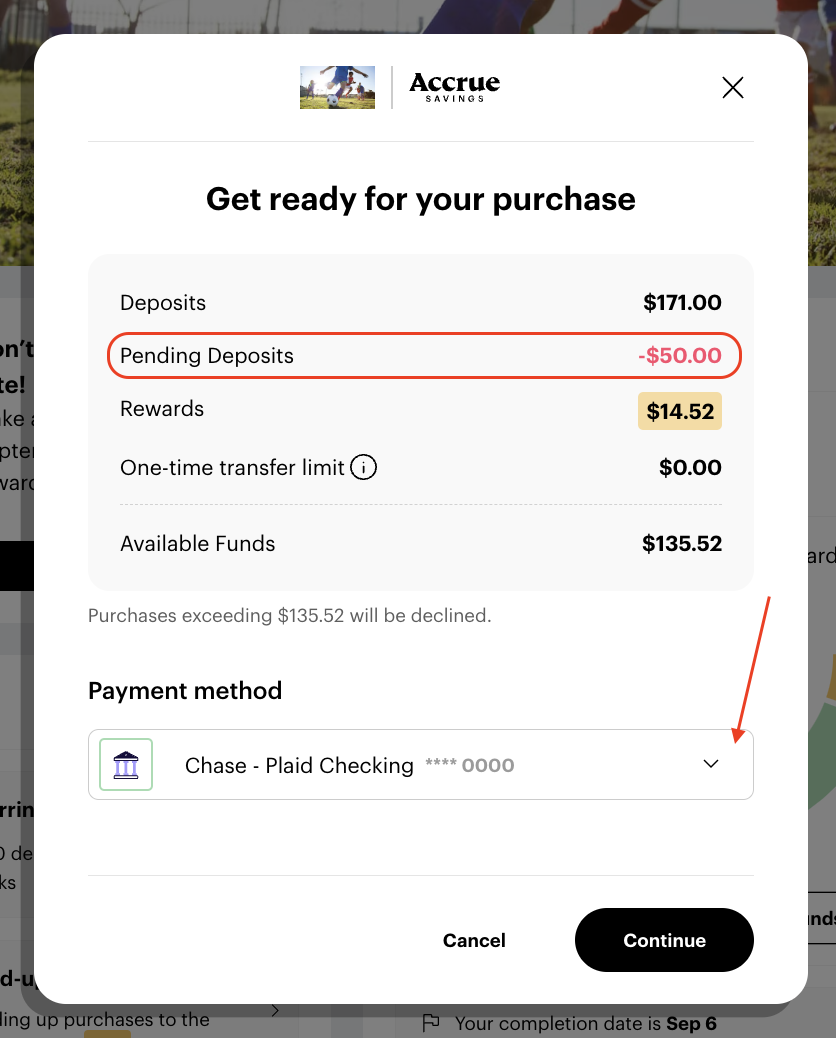Click the One-time transfer limit label
The height and width of the screenshot is (1038, 836).
(x=232, y=467)
